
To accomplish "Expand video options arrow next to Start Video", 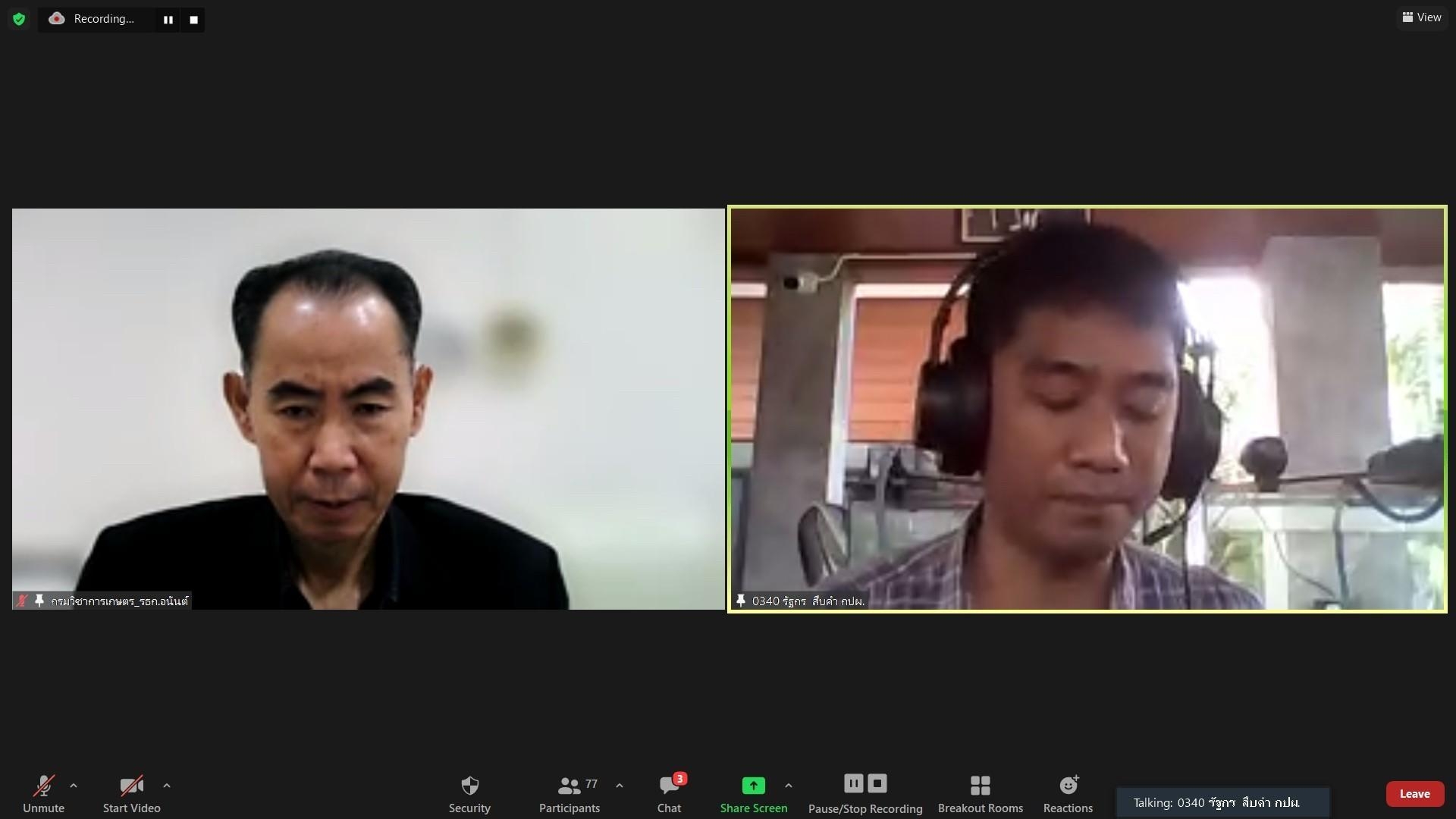I will tap(167, 786).
